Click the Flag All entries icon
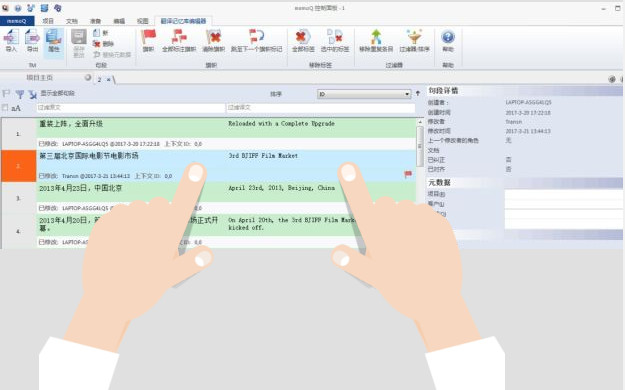Image resolution: width=625 pixels, height=390 pixels. pos(179,41)
